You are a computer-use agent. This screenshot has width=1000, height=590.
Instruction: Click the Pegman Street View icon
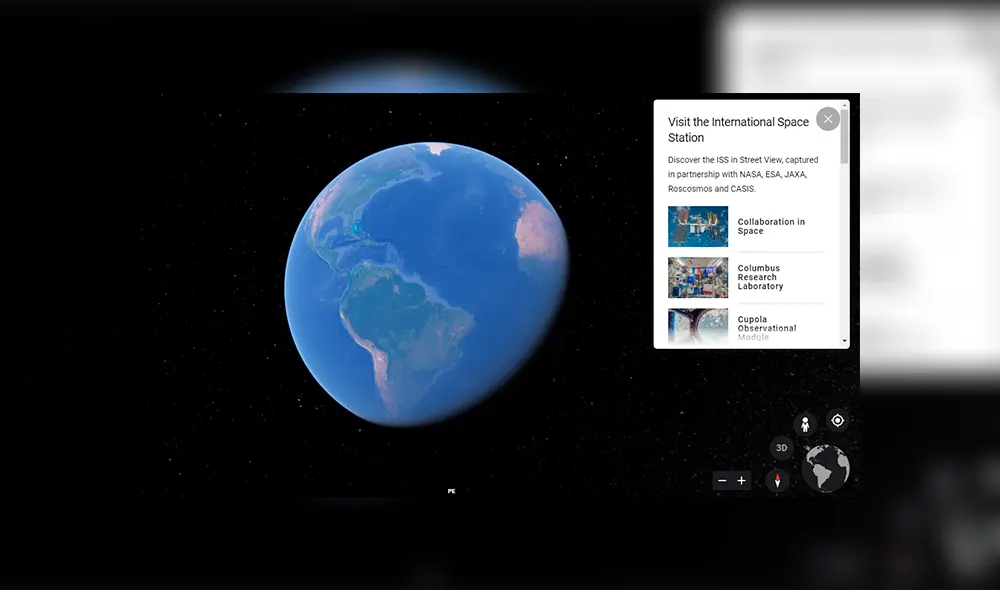click(x=805, y=423)
